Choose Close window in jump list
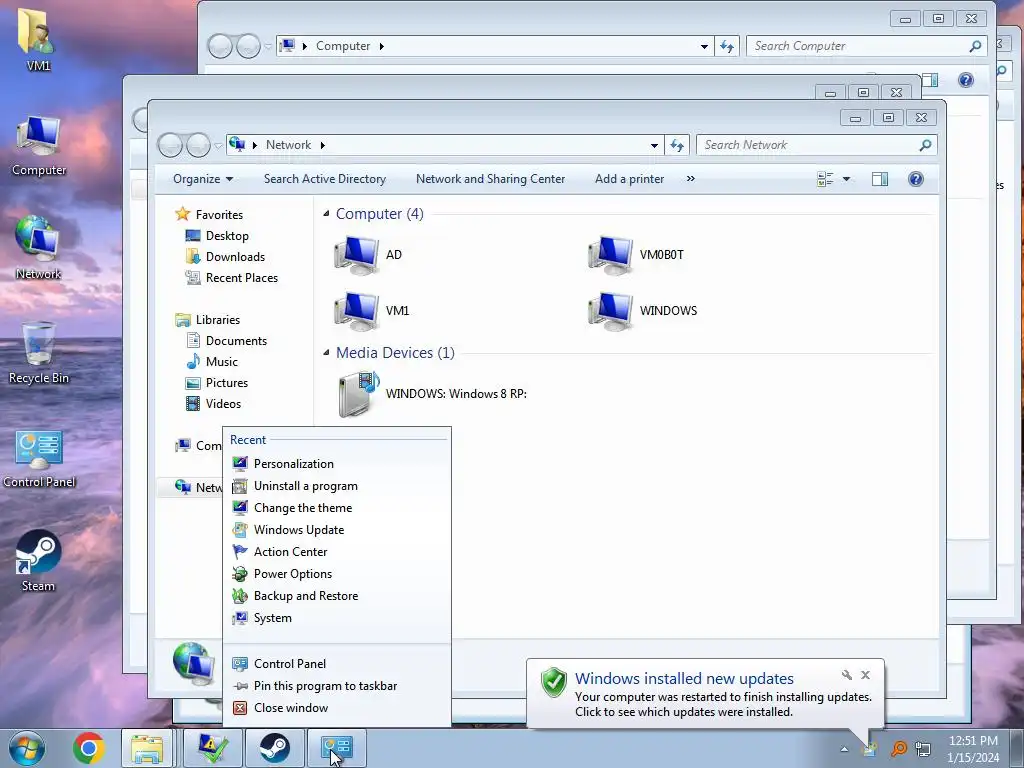Viewport: 1024px width, 768px height. [337, 708]
